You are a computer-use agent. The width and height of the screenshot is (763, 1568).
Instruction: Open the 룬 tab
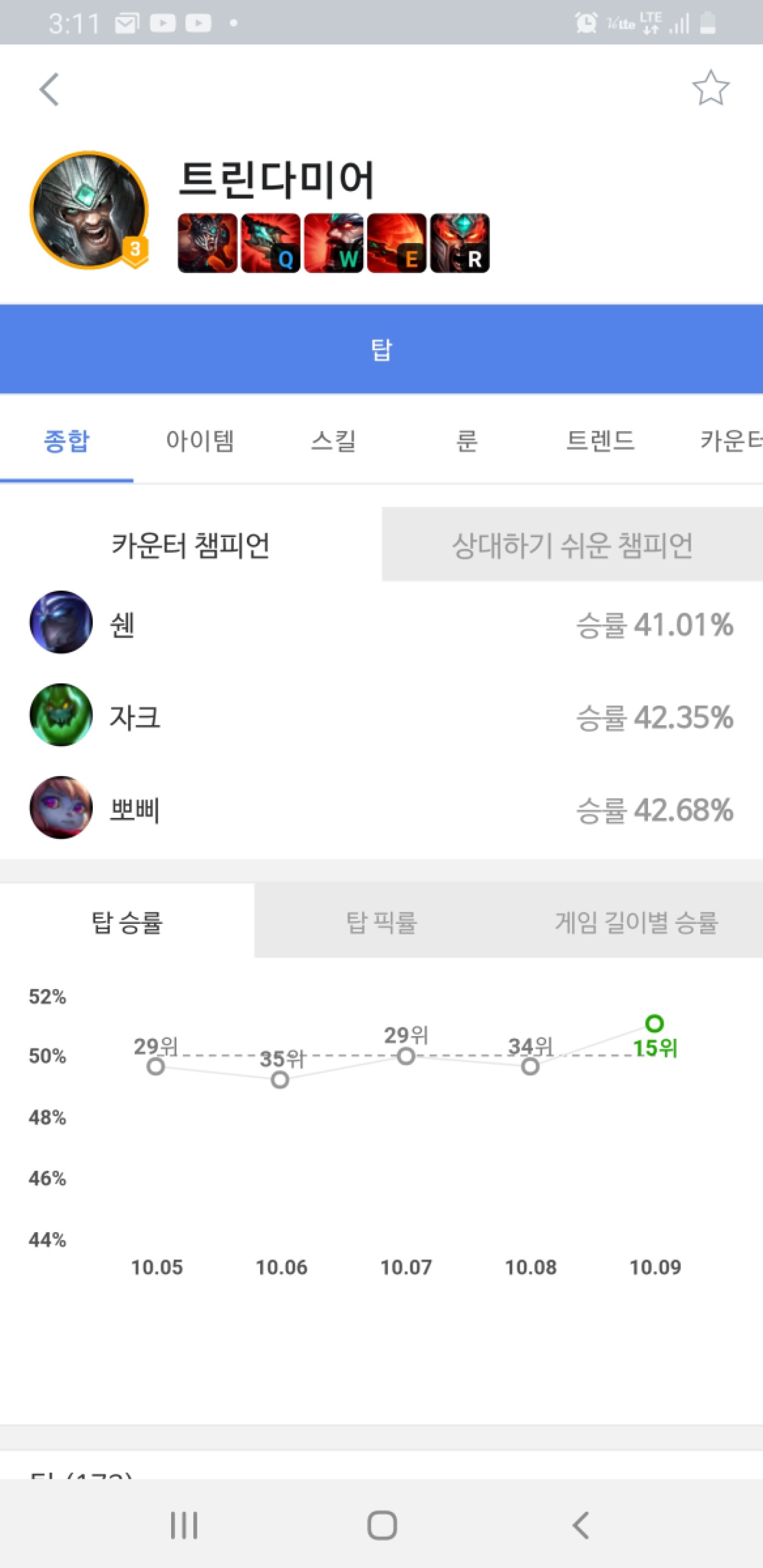pyautogui.click(x=467, y=441)
